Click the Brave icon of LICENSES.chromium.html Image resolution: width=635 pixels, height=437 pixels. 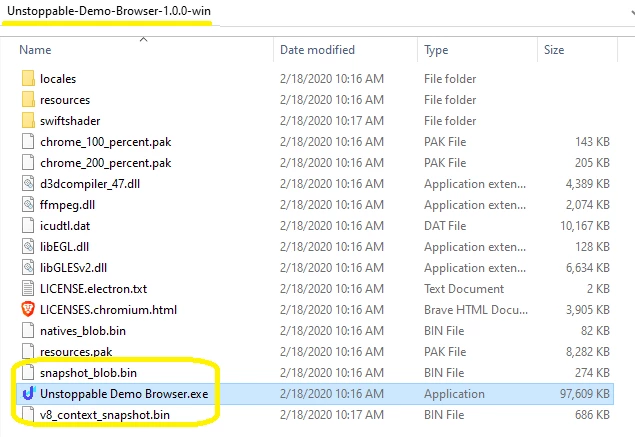pyautogui.click(x=28, y=309)
